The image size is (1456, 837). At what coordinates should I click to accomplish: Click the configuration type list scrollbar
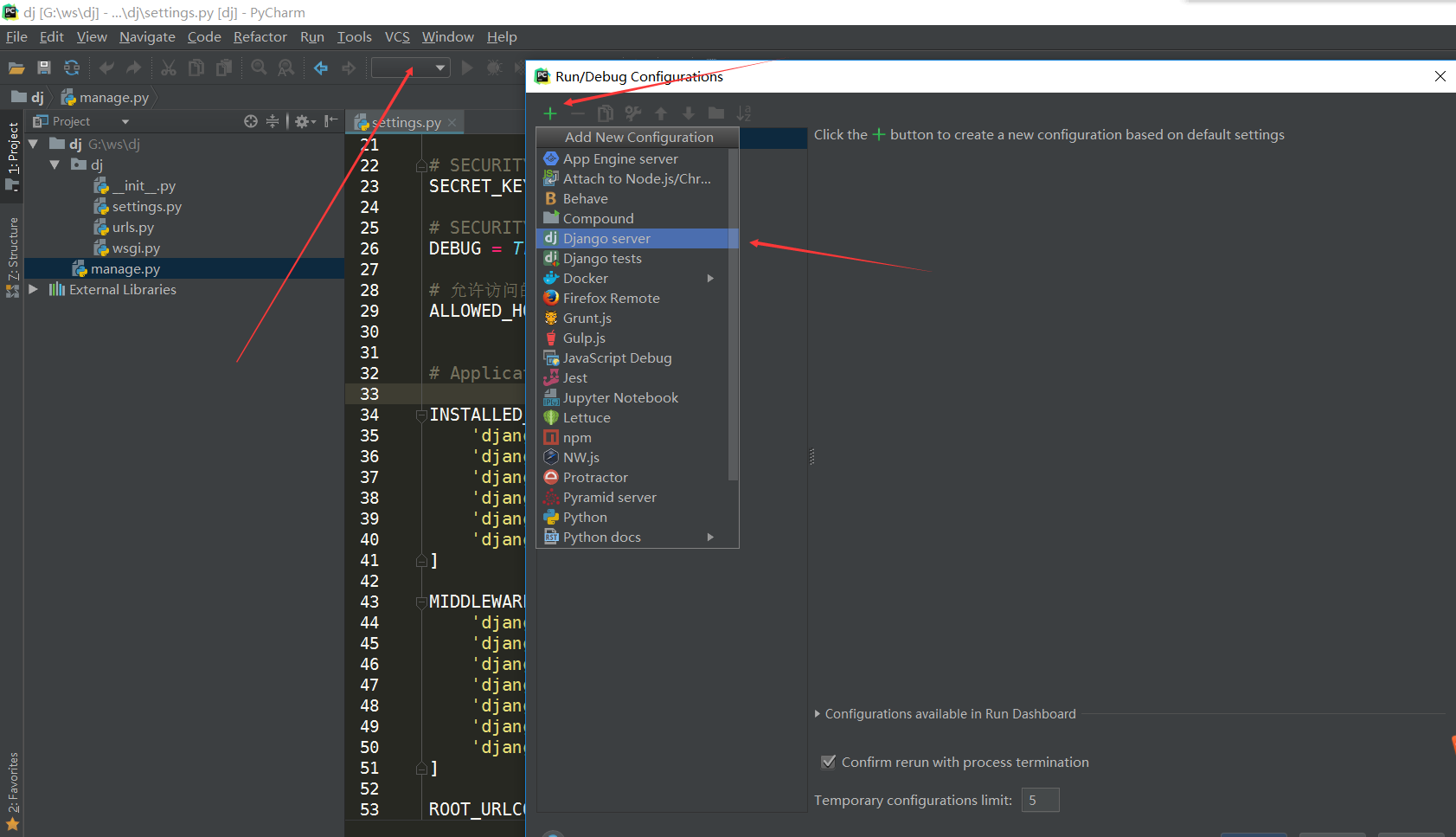[x=734, y=315]
